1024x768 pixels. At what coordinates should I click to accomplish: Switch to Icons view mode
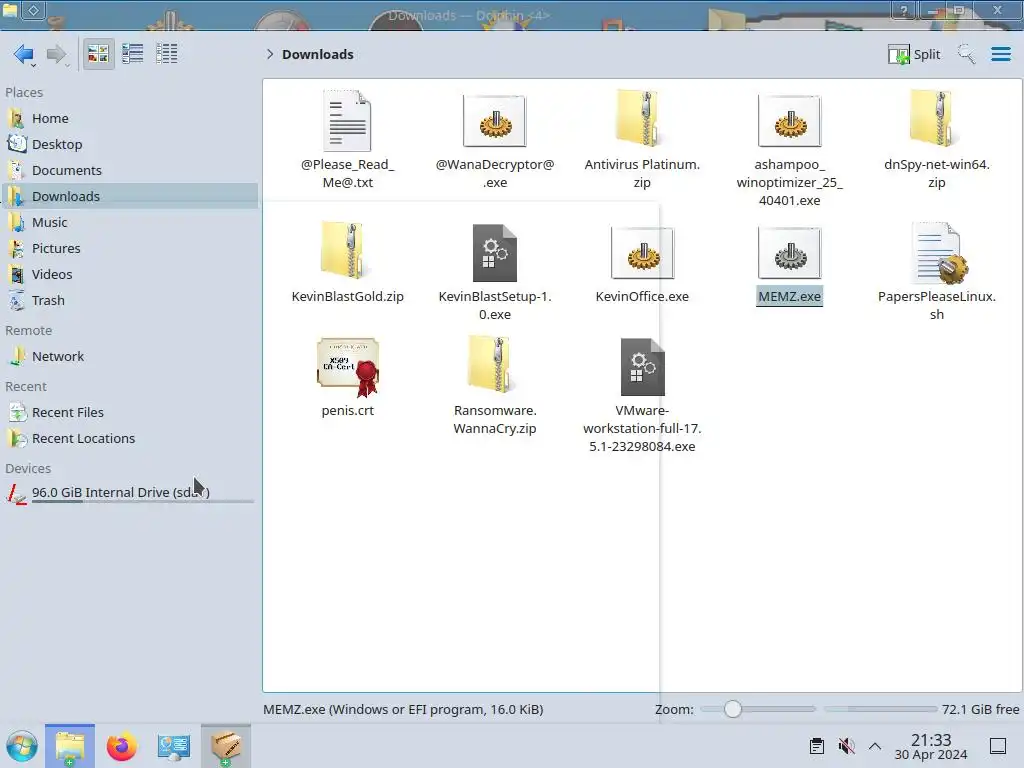click(x=98, y=54)
